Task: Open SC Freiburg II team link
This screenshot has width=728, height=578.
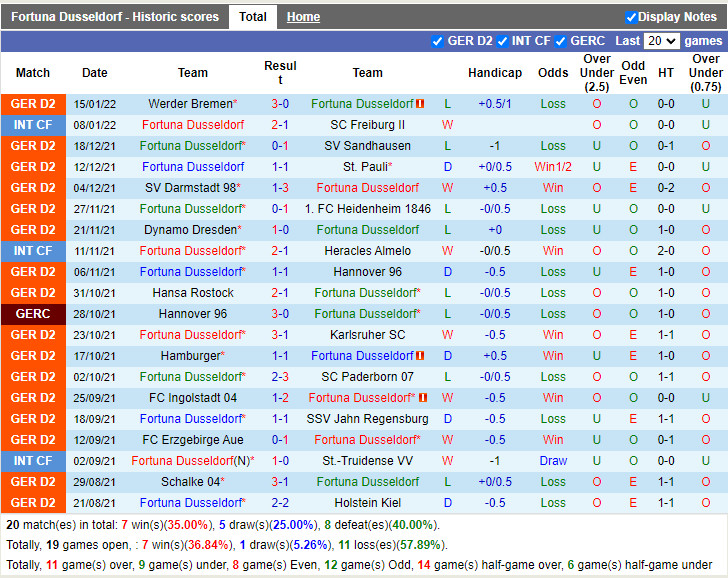Action: 367,125
